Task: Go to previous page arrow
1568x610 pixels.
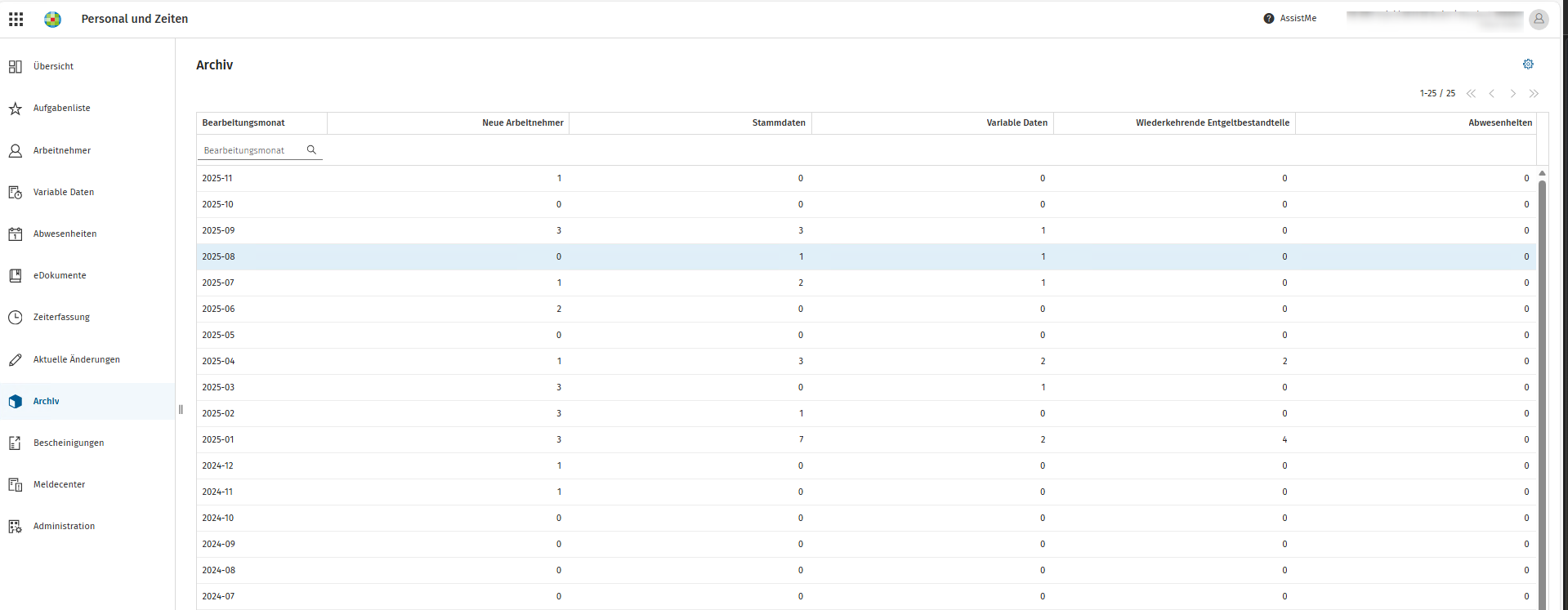Action: click(x=1492, y=93)
